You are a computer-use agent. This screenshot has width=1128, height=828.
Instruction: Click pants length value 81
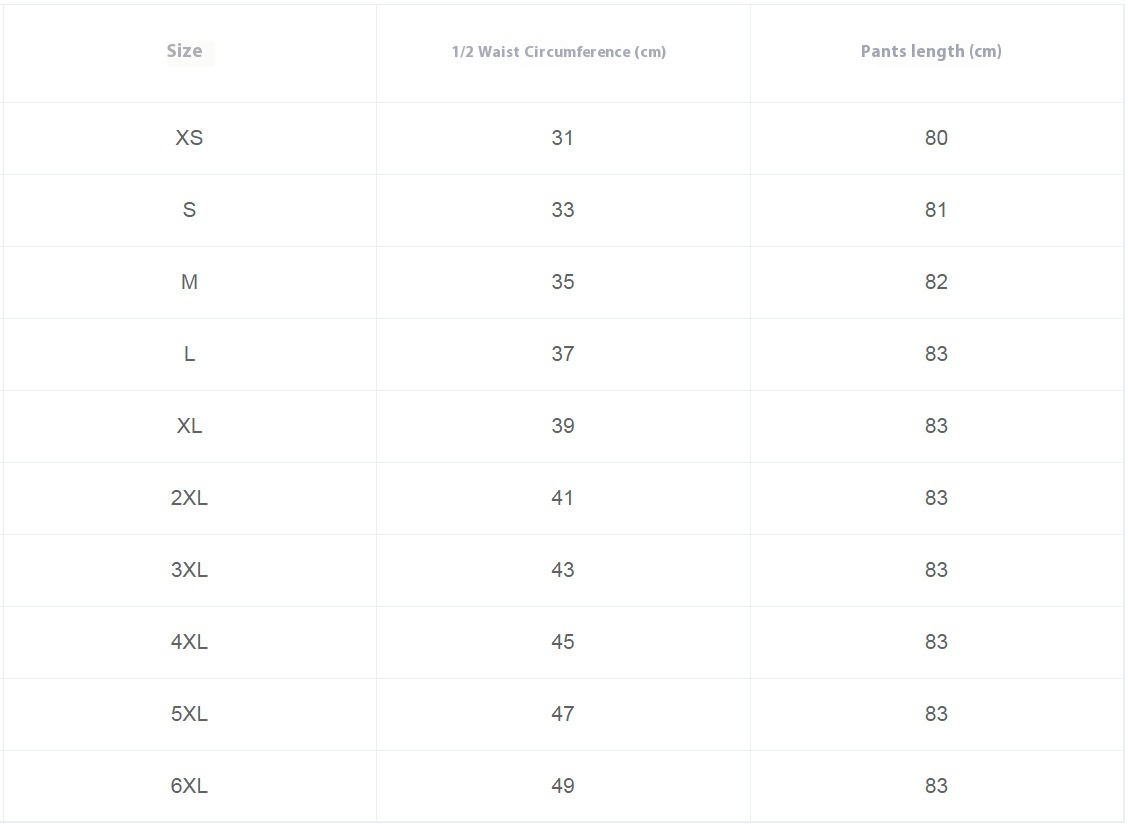point(935,210)
